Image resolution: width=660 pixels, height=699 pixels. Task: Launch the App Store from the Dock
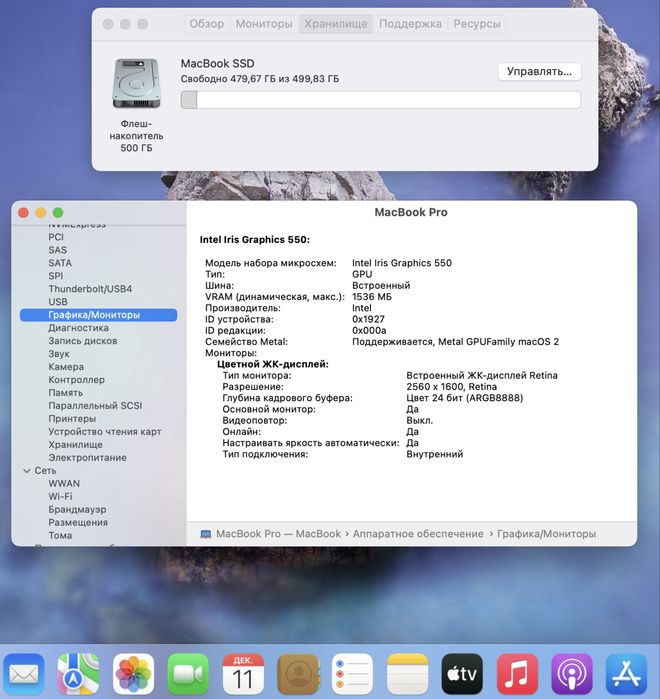[627, 674]
